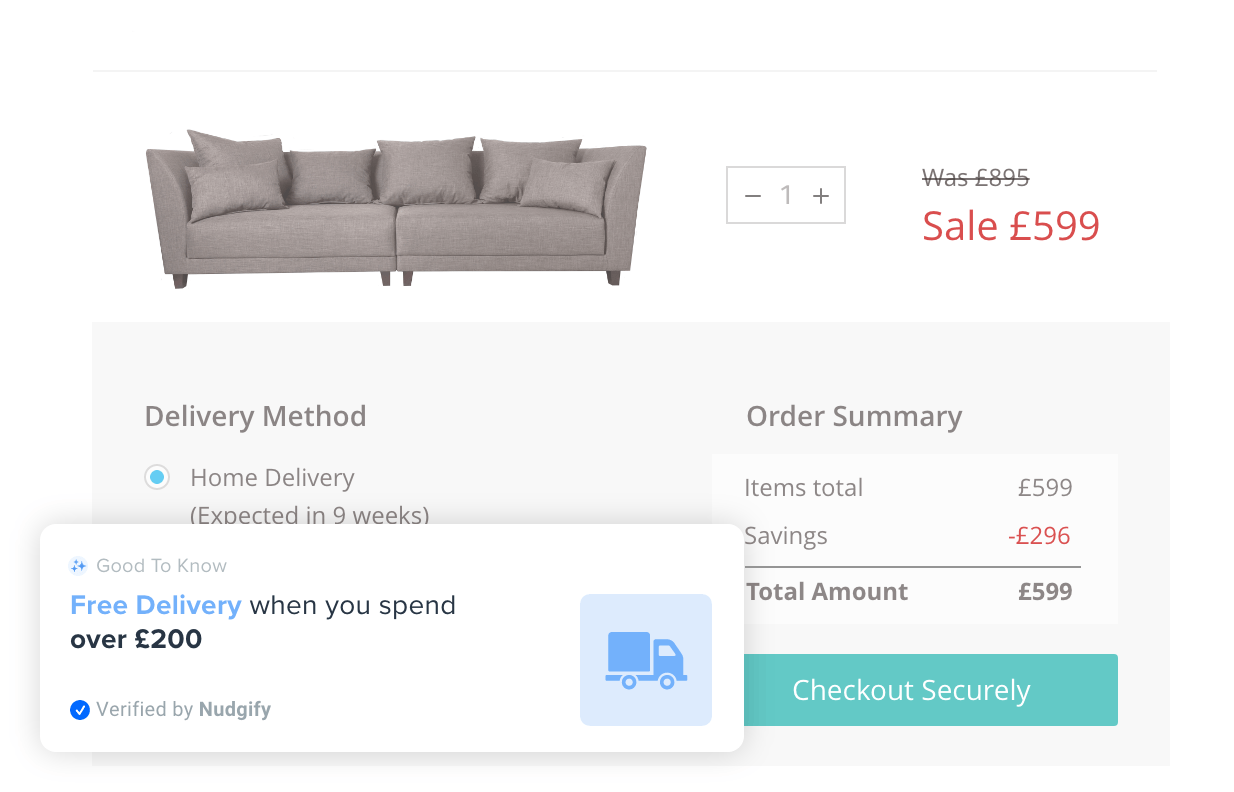Click the delivery truck icon
The height and width of the screenshot is (792, 1234).
646,660
